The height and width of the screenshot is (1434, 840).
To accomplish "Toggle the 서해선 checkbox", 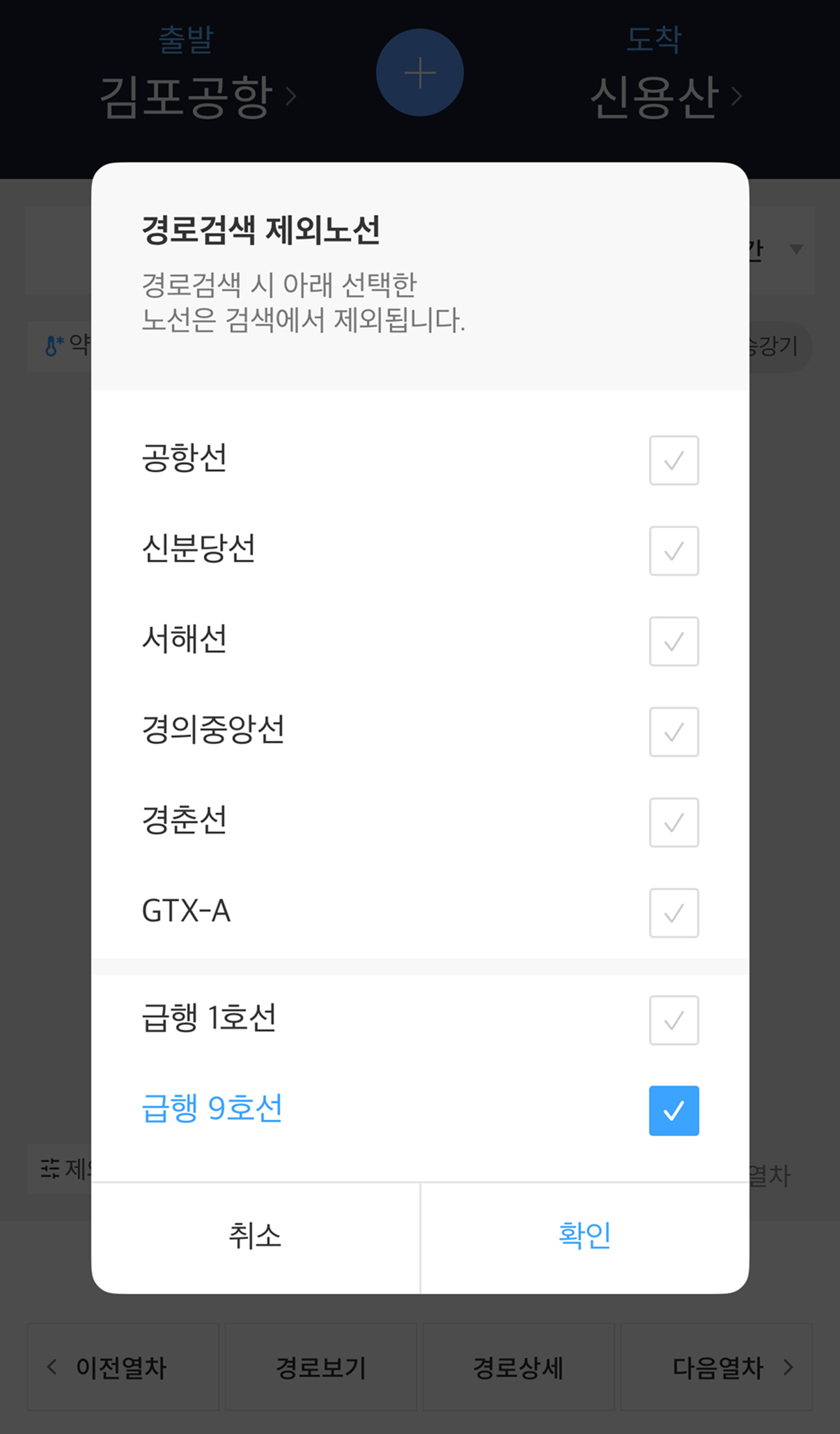I will pyautogui.click(x=674, y=641).
